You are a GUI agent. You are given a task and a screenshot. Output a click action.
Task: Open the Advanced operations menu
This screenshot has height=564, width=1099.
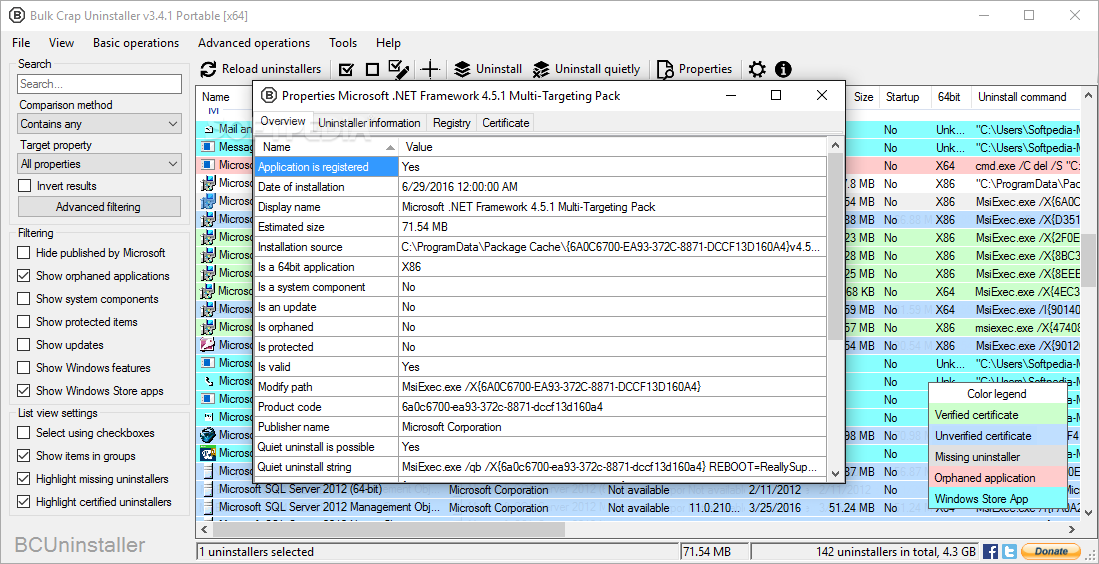coord(254,43)
